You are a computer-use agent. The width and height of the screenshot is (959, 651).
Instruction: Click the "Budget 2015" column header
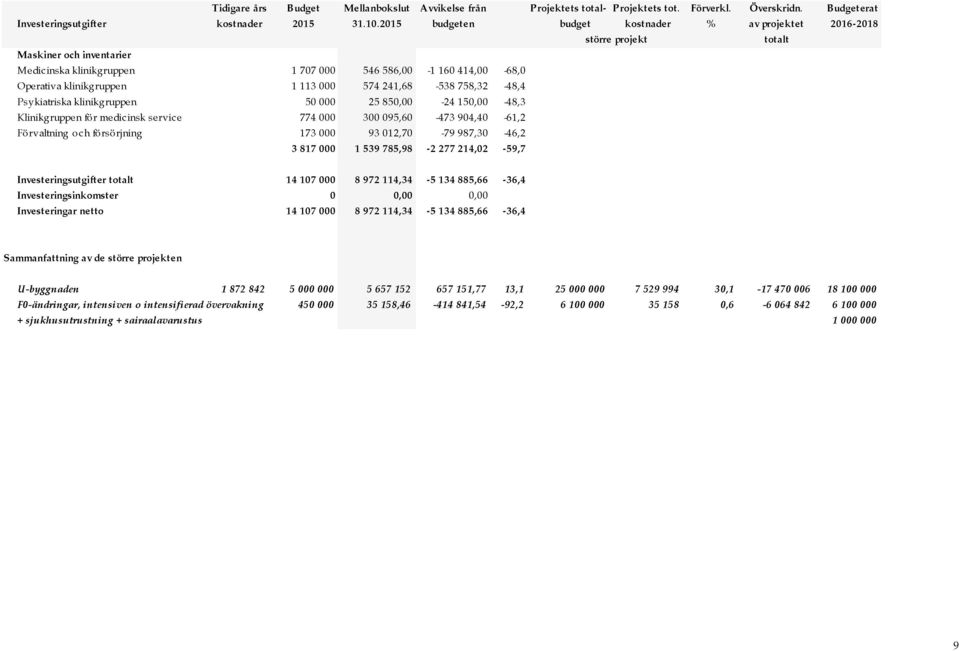[303, 17]
